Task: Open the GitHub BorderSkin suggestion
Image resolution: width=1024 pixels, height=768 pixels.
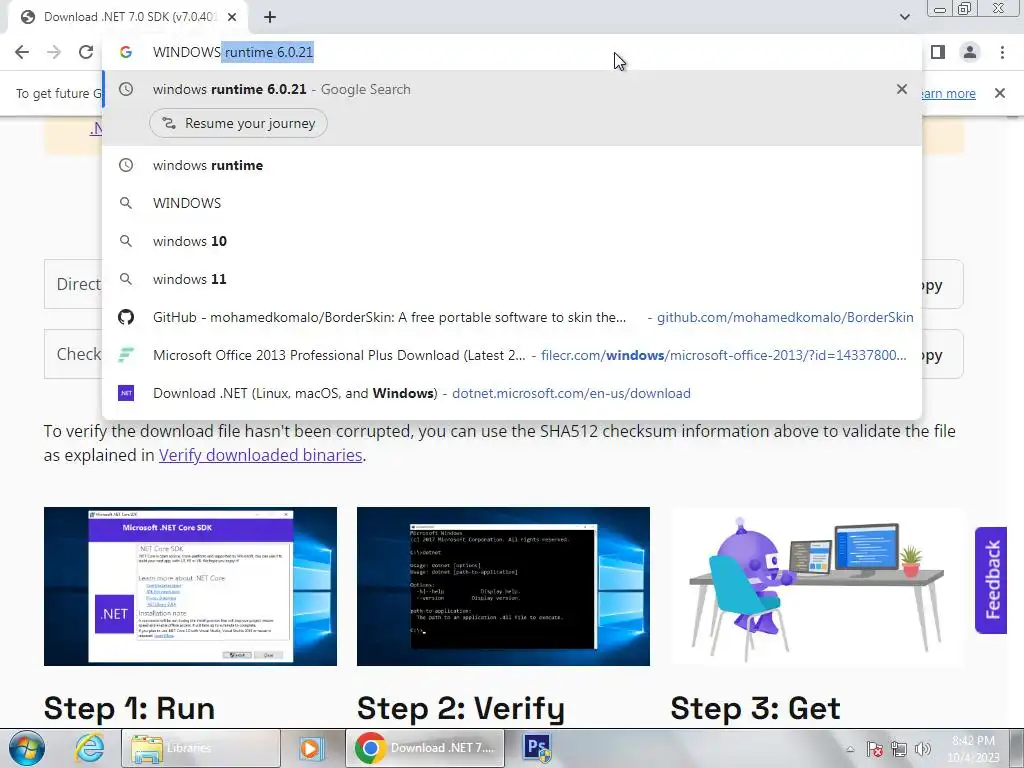Action: (x=512, y=317)
